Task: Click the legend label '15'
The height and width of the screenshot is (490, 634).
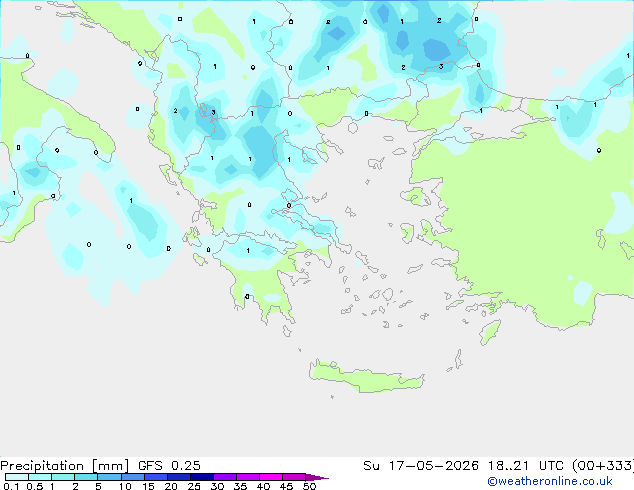Action: click(148, 486)
